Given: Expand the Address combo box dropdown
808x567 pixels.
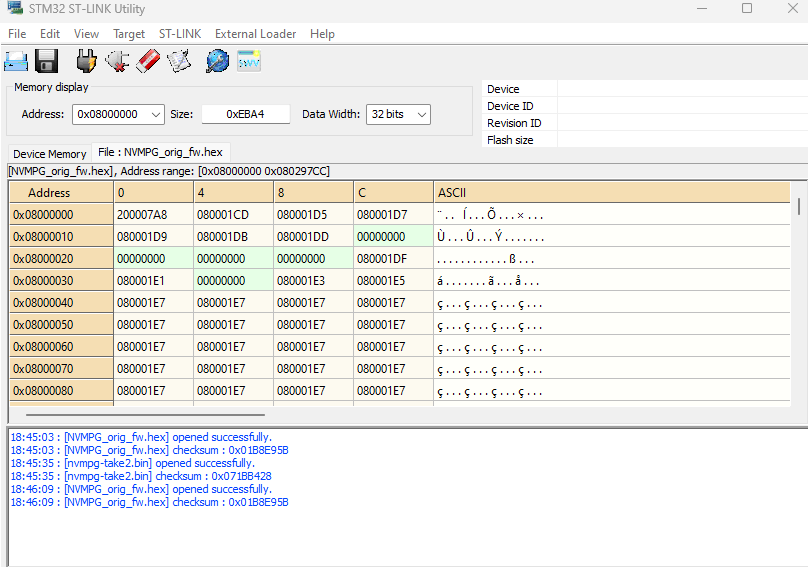Looking at the screenshot, I should tap(156, 114).
